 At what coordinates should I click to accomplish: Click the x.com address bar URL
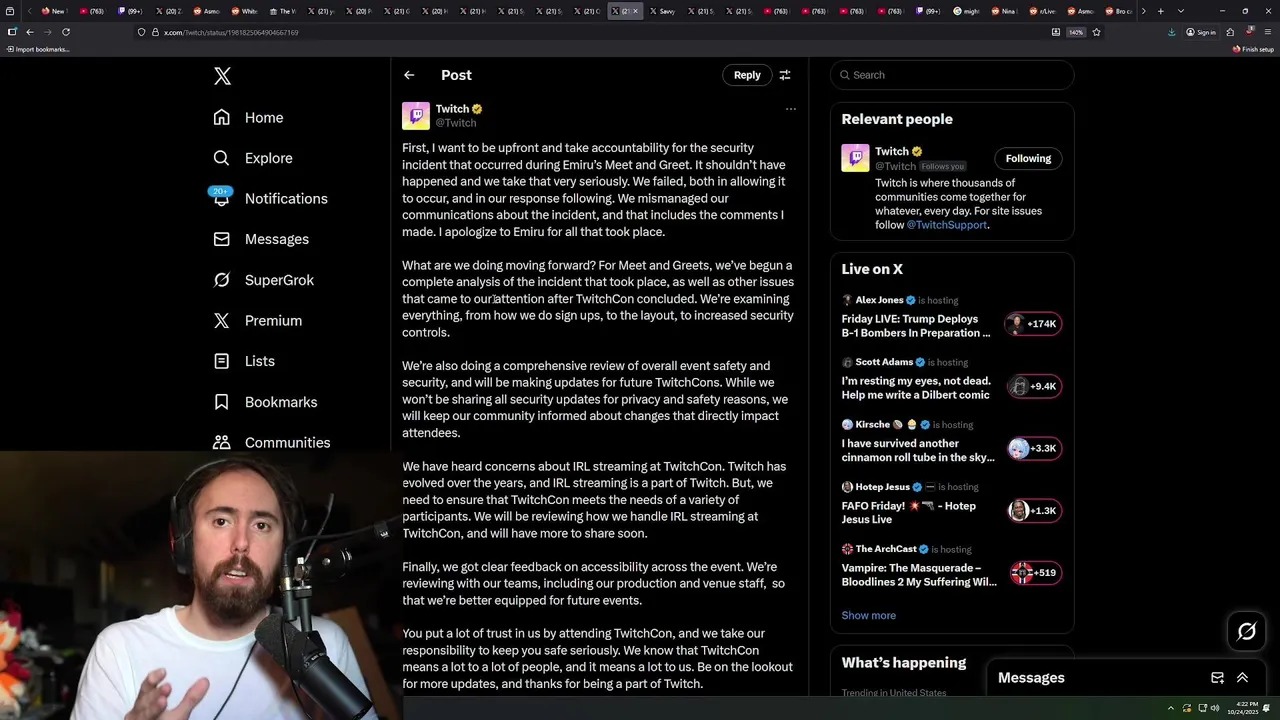coord(231,32)
